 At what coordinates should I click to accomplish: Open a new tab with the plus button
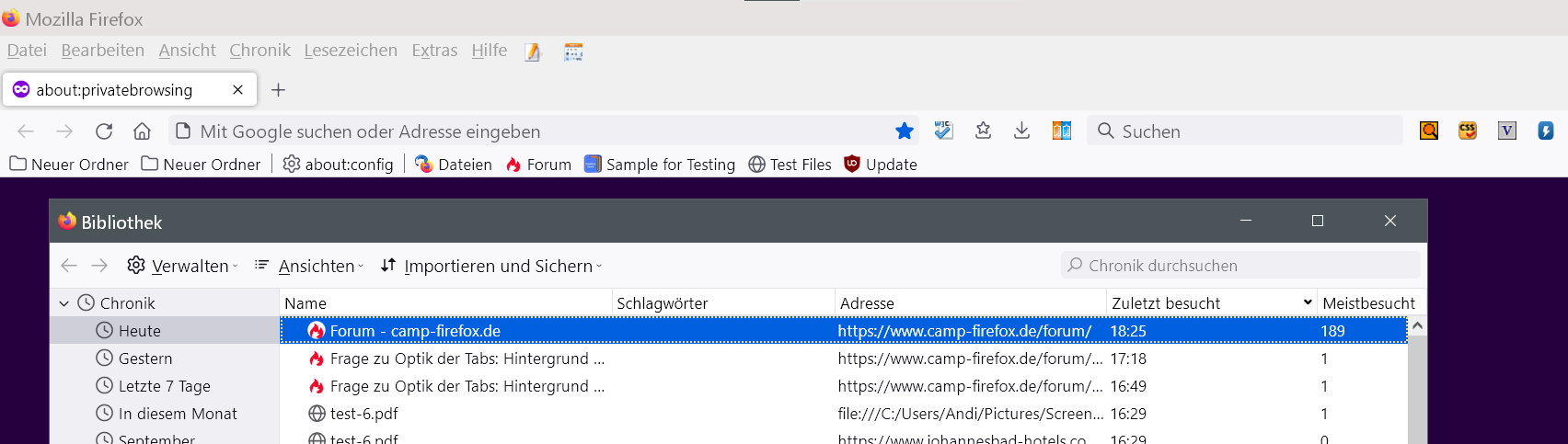coord(279,90)
